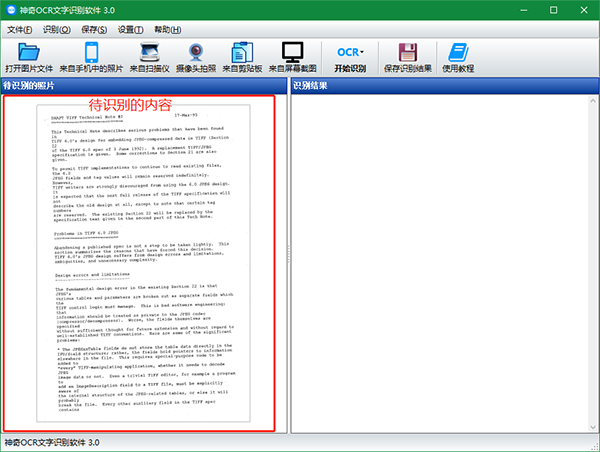The height and width of the screenshot is (452, 600).
Task: Maximize the OCR application window
Action: point(553,10)
